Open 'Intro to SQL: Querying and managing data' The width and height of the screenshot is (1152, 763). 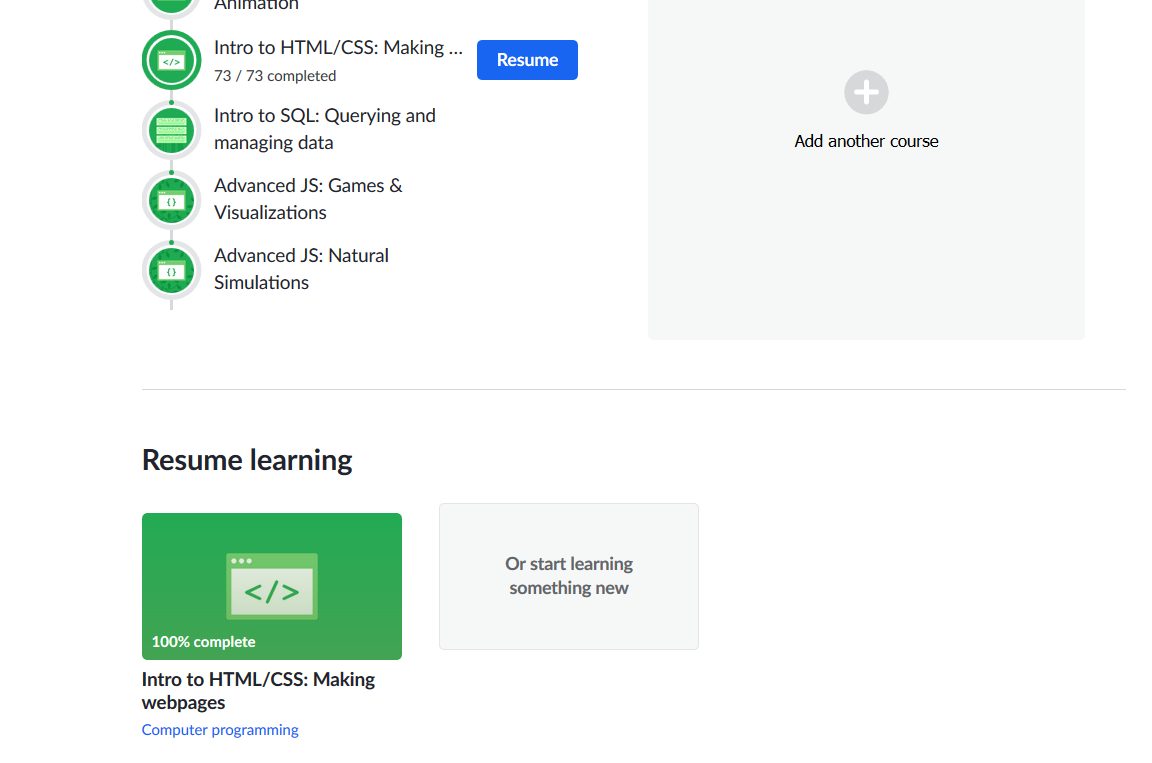(x=325, y=129)
